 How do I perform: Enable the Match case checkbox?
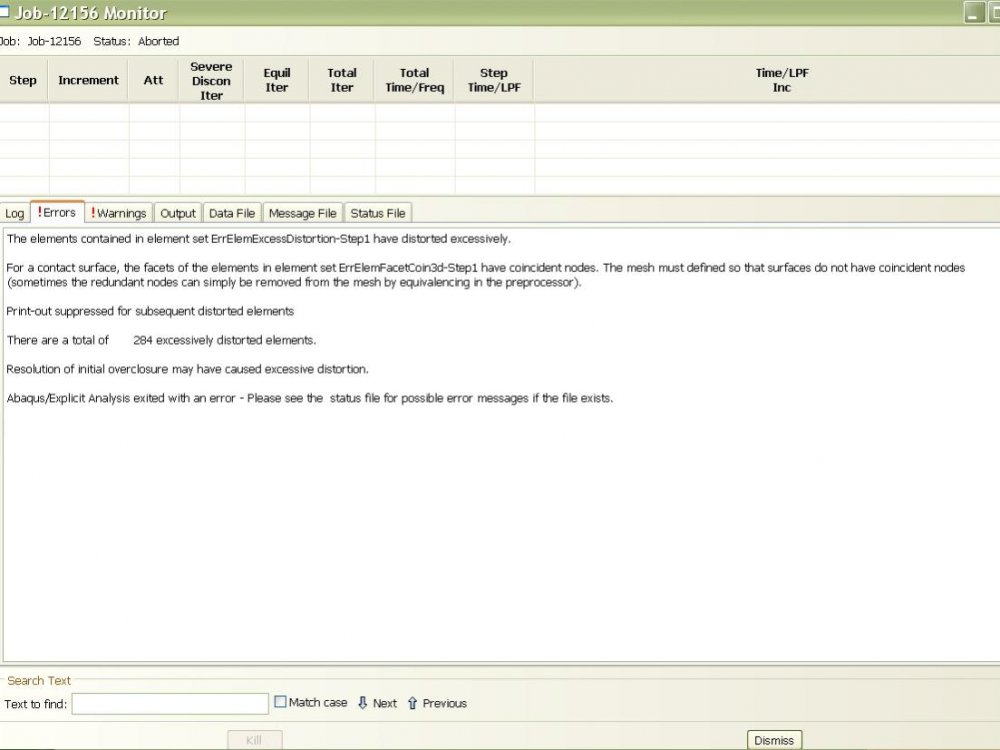click(281, 702)
